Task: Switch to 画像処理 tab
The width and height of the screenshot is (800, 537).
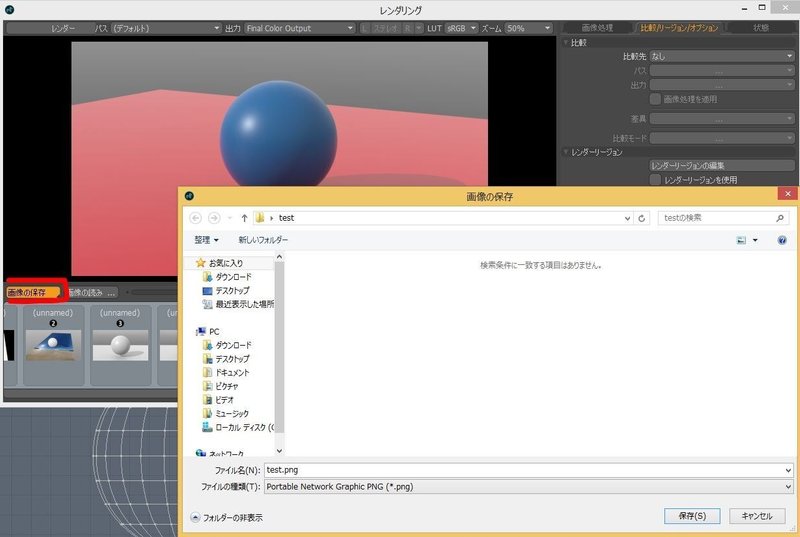Action: [x=597, y=28]
